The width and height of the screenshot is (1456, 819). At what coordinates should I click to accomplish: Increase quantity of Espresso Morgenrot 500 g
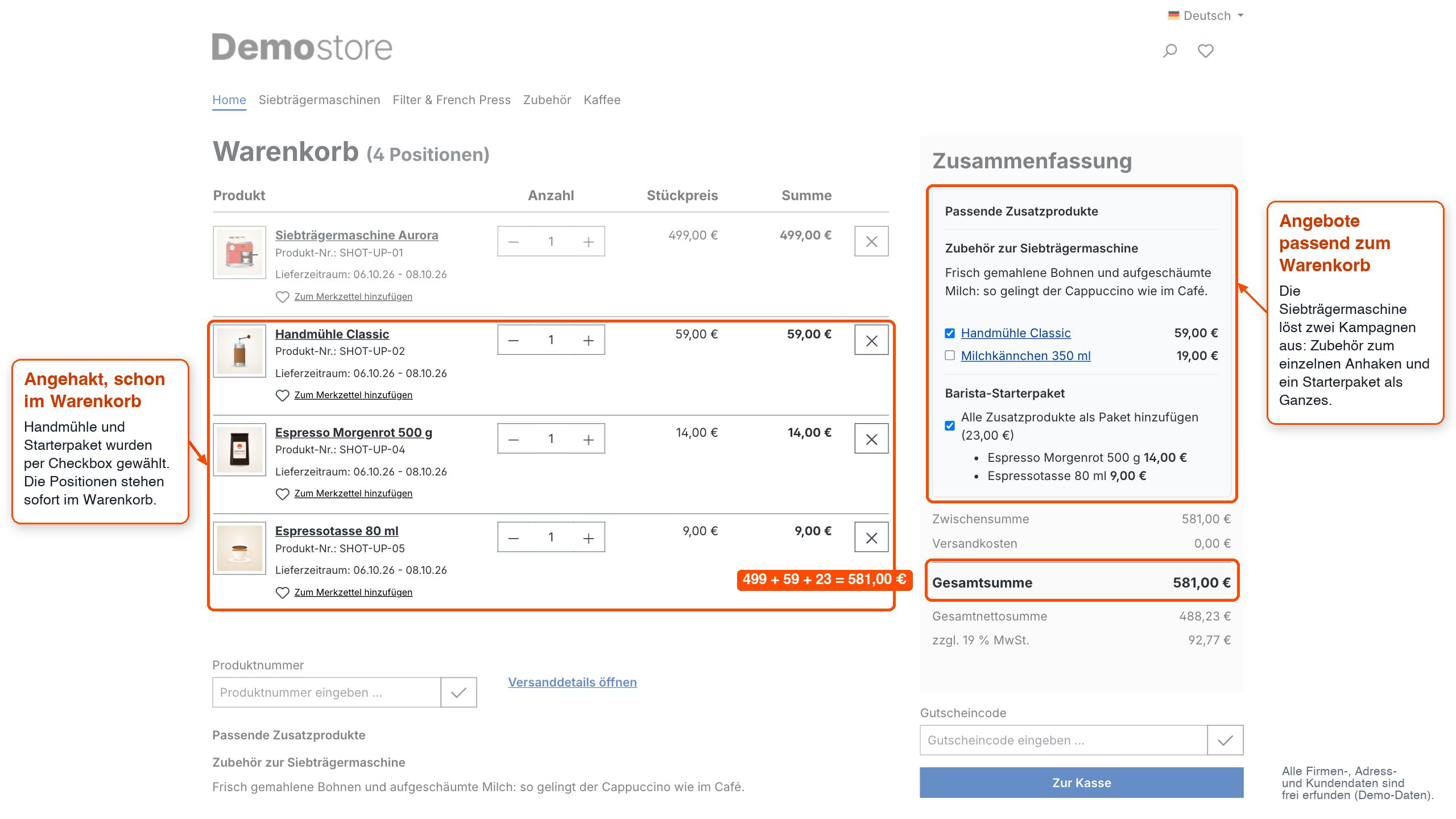tap(589, 439)
